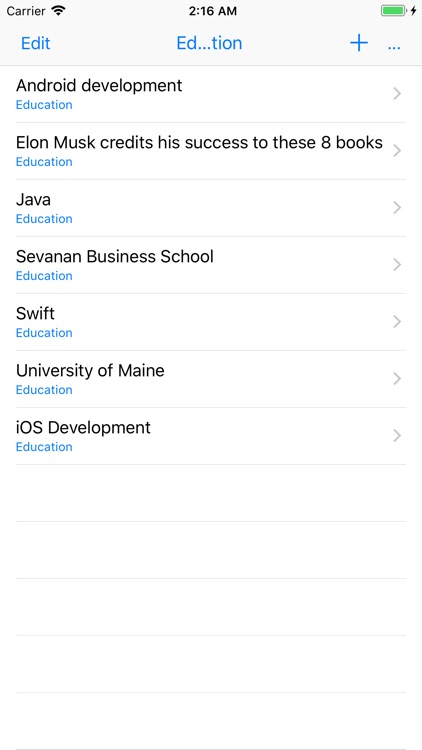Tap the Education label under Java

click(44, 219)
